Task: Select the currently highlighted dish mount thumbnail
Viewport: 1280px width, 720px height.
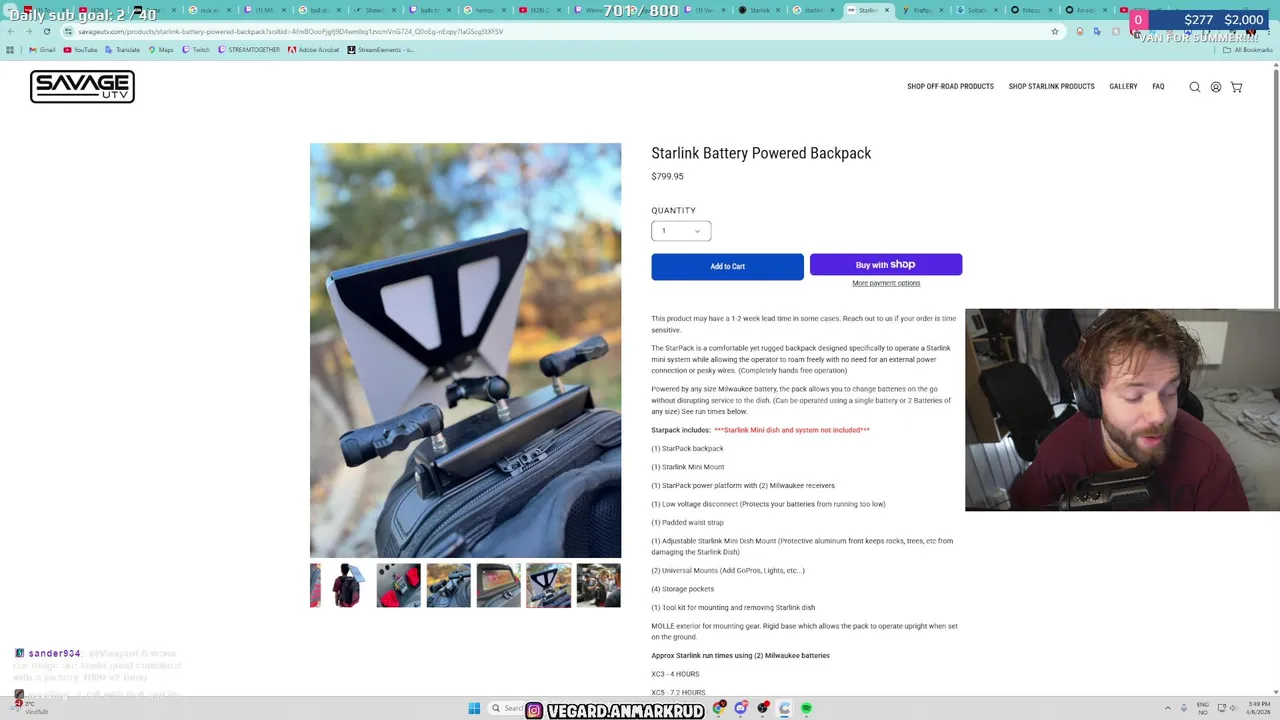Action: (548, 586)
